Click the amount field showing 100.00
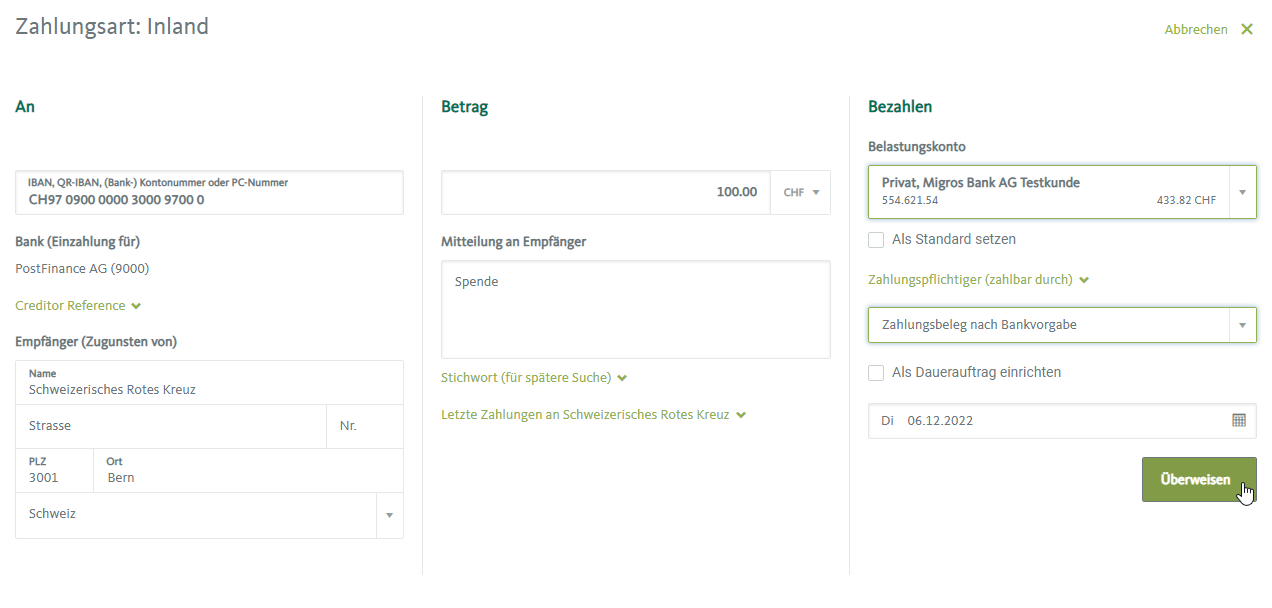The height and width of the screenshot is (608, 1272). coord(605,192)
